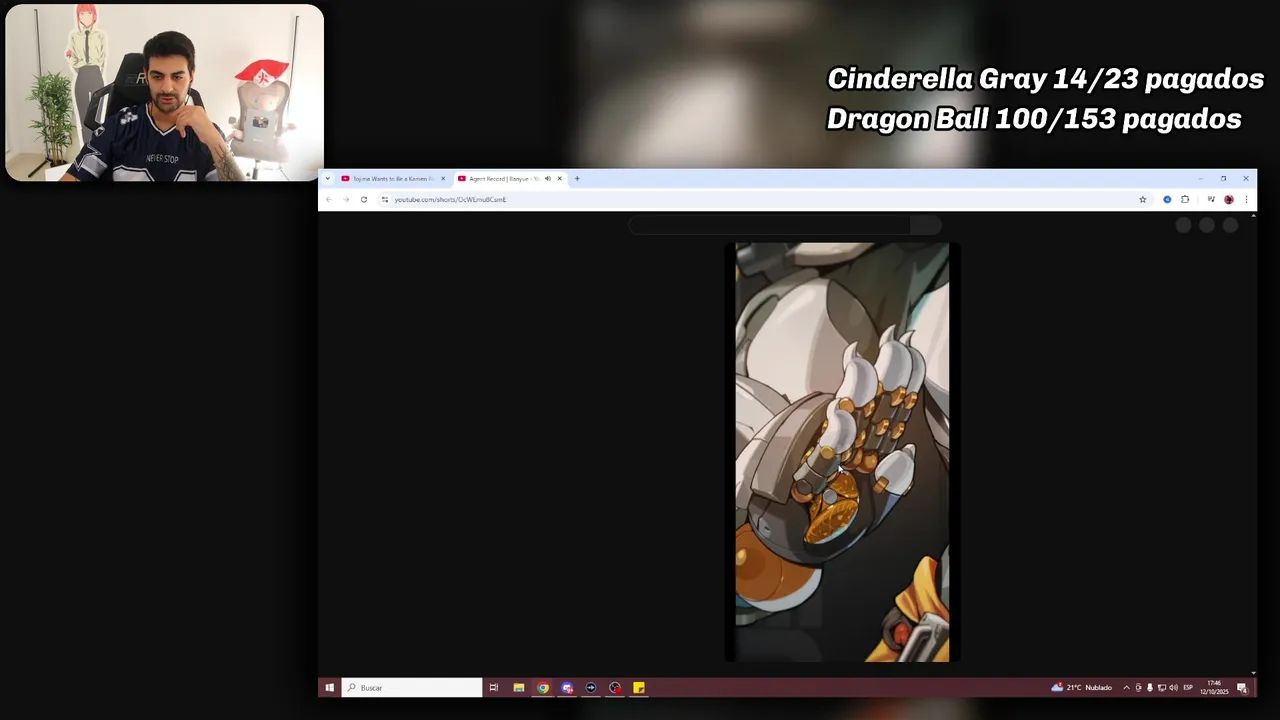
Task: Expand hidden system tray icons chevron
Action: (1127, 688)
